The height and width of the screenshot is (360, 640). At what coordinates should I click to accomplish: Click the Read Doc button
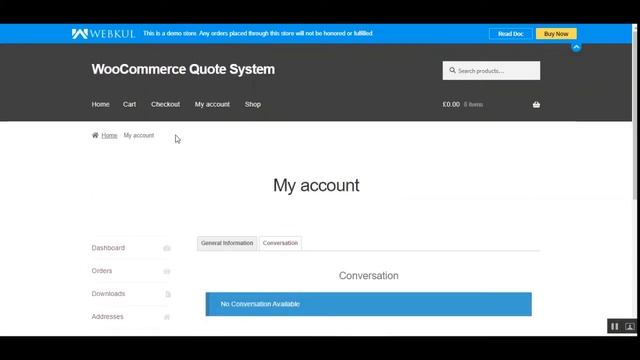510,34
